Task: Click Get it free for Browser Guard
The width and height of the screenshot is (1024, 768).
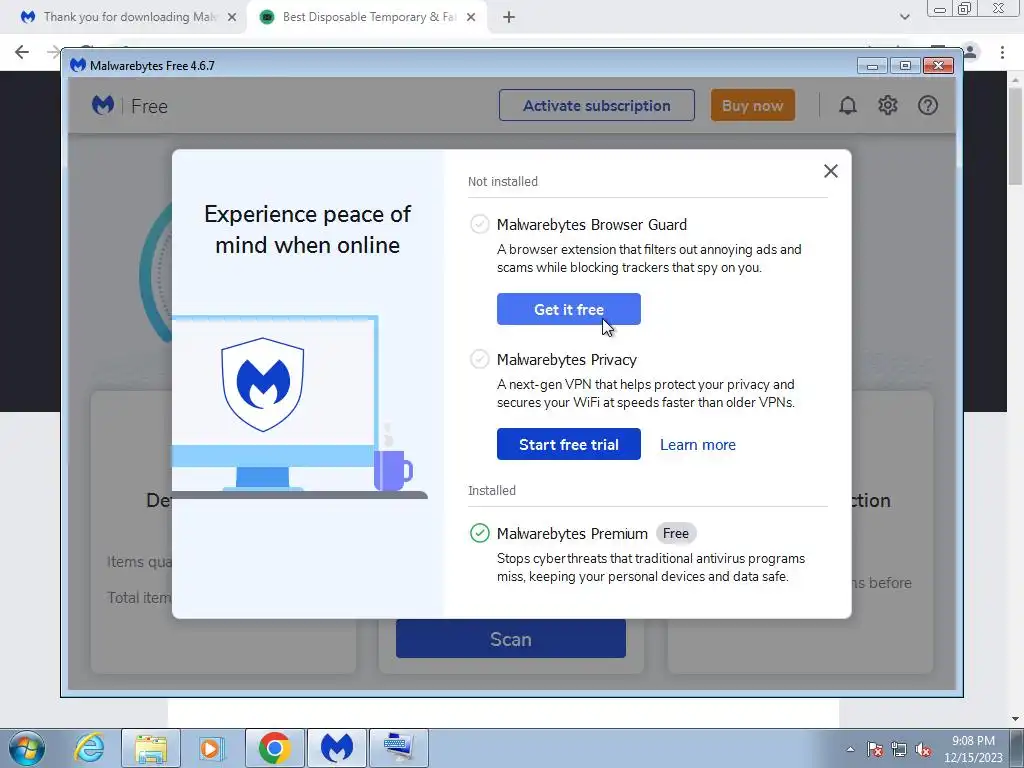Action: pyautogui.click(x=569, y=309)
